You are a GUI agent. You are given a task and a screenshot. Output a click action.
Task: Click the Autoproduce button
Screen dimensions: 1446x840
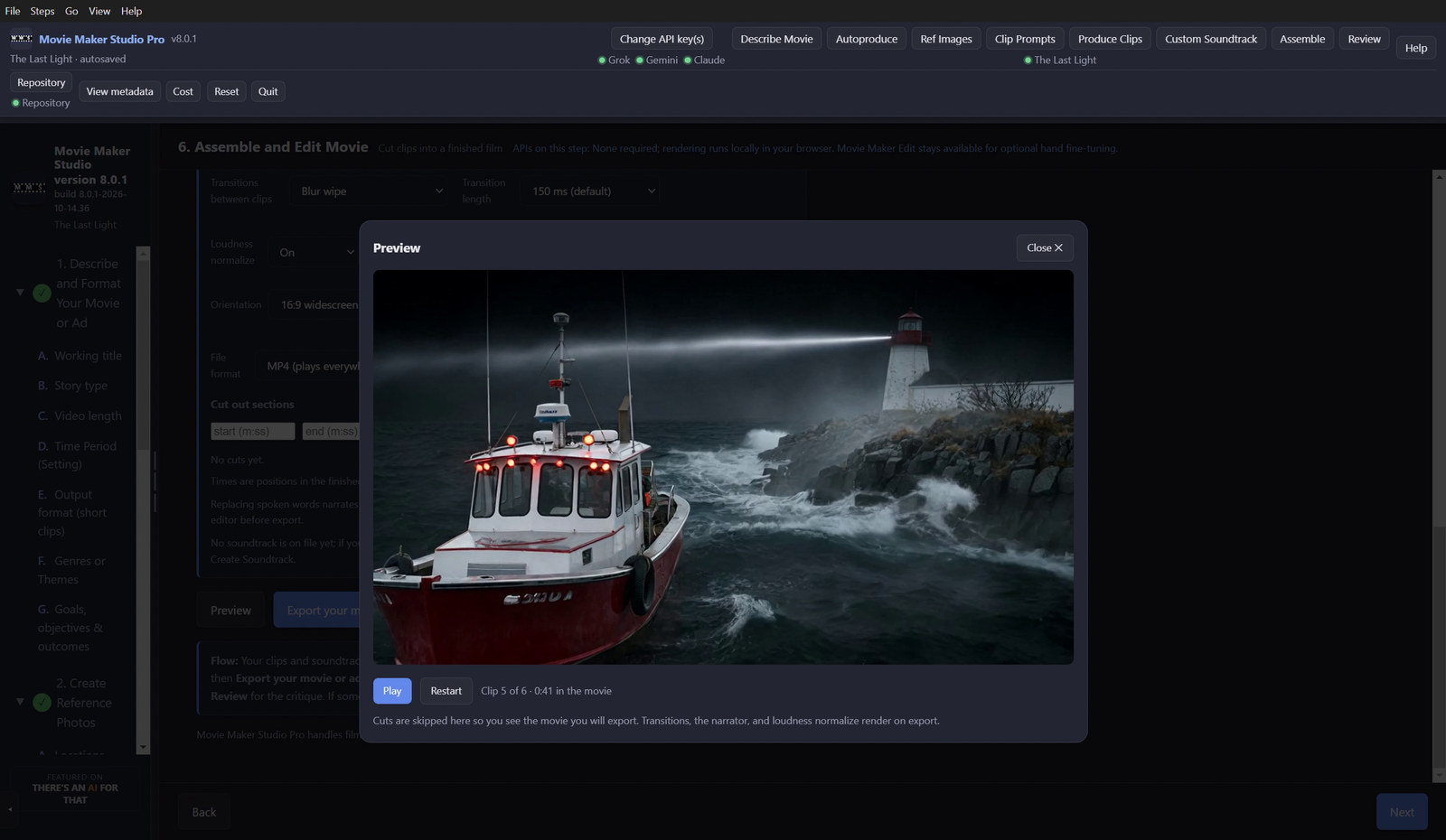867,39
